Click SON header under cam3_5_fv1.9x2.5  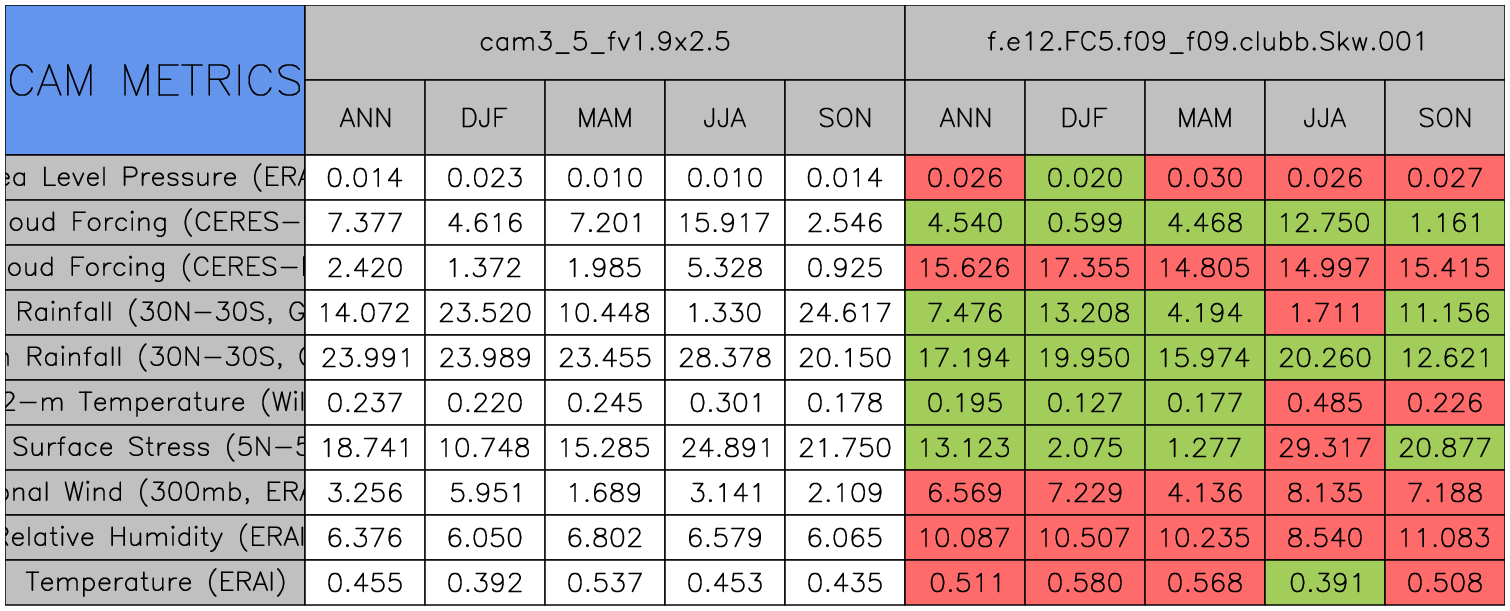point(844,118)
